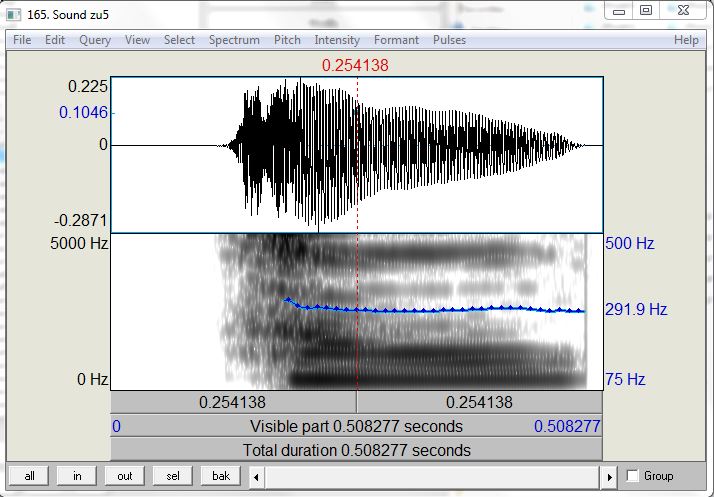Play the right 0.254138 segment bar
The width and height of the screenshot is (714, 497).
tap(479, 403)
